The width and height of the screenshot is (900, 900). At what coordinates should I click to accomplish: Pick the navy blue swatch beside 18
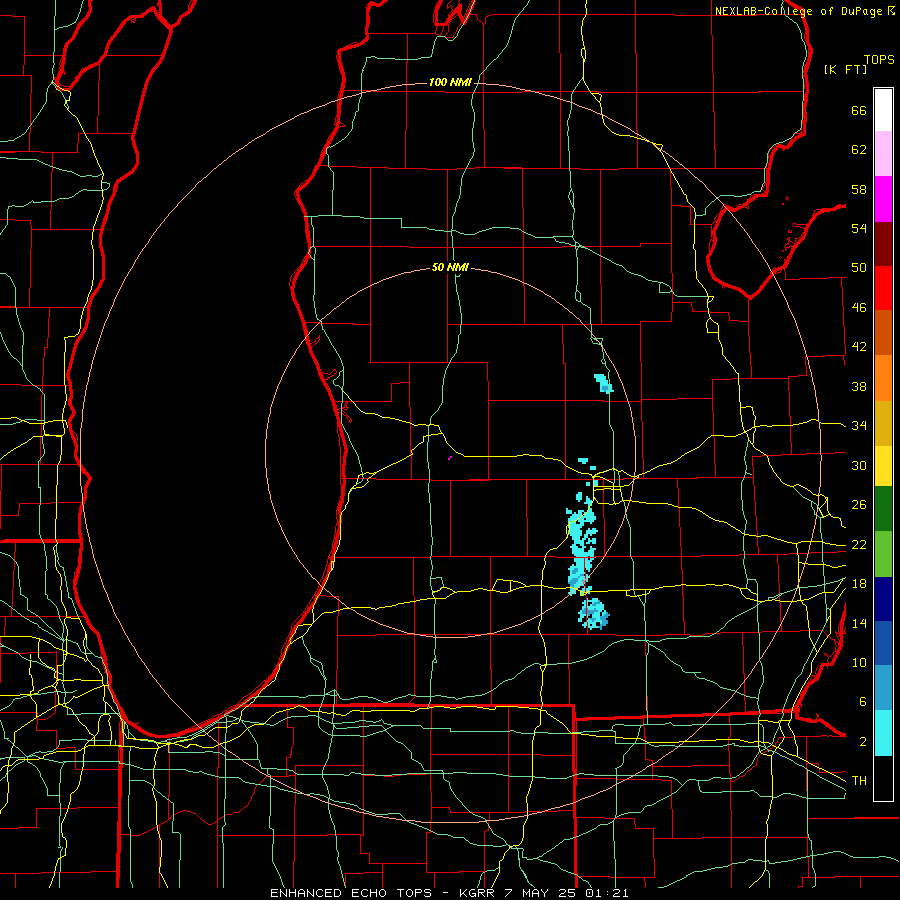(883, 599)
